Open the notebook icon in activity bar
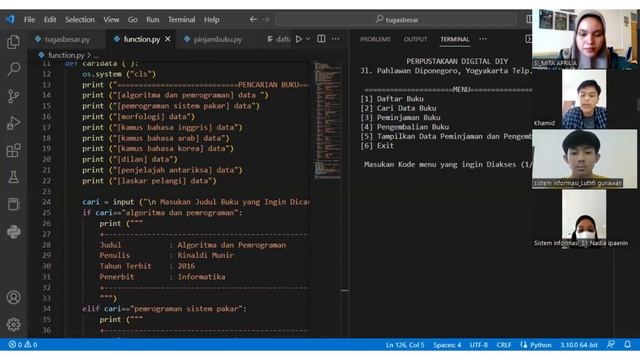The image size is (640, 360). point(13,204)
